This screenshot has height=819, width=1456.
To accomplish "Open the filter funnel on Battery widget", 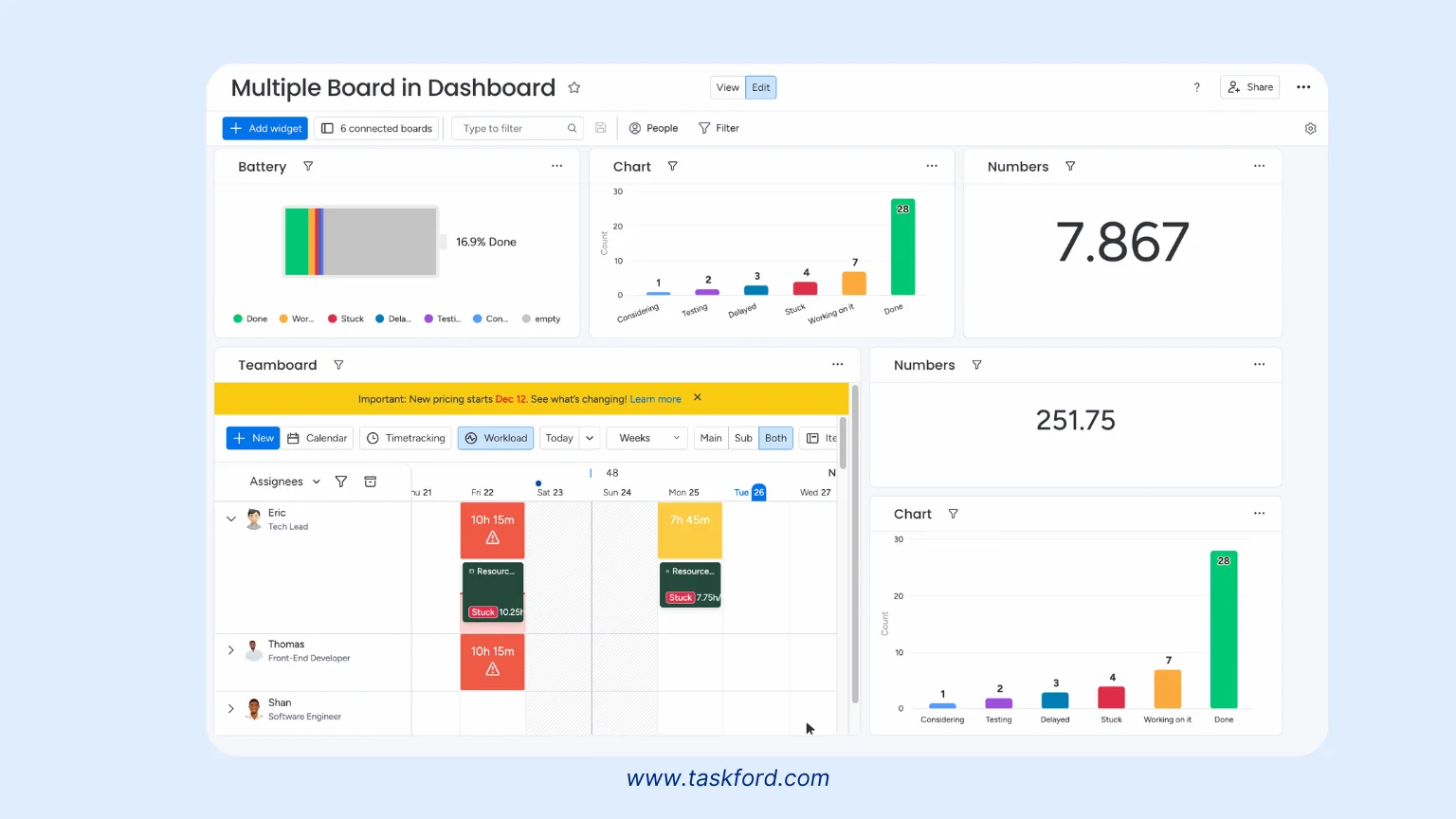I will coord(307,166).
